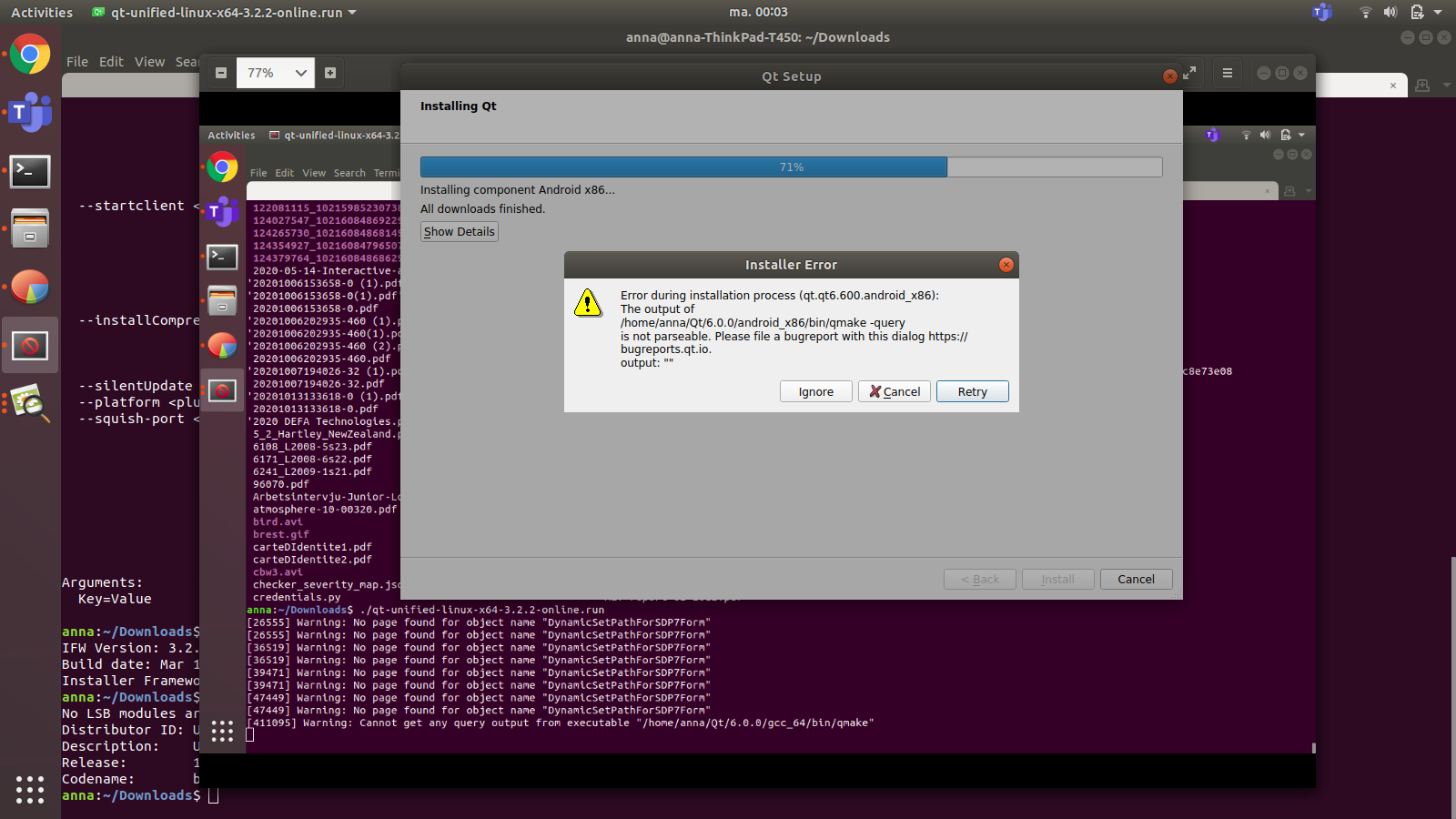Open the terminal Edit menu
Screen dimensions: 1456x819
point(111,62)
